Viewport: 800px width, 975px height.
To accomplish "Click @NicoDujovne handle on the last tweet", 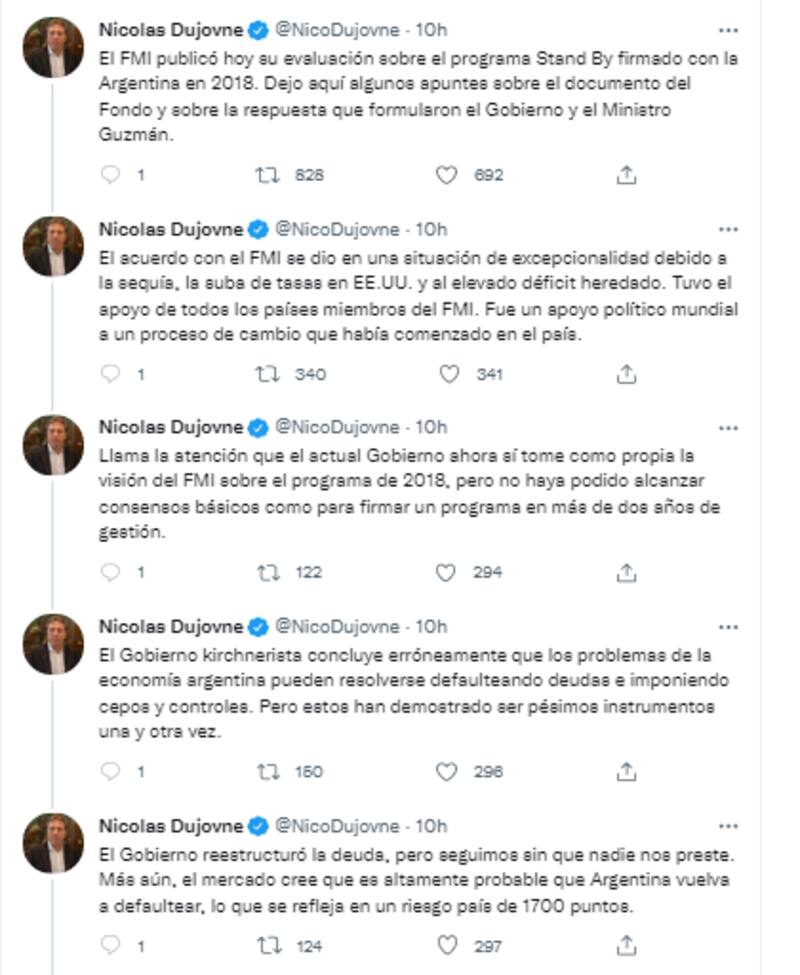I will [339, 826].
